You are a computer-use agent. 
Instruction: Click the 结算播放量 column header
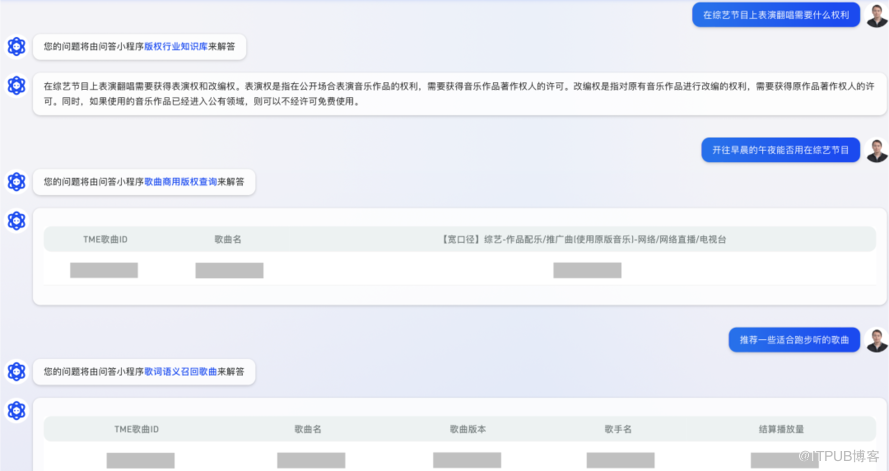pyautogui.click(x=781, y=430)
